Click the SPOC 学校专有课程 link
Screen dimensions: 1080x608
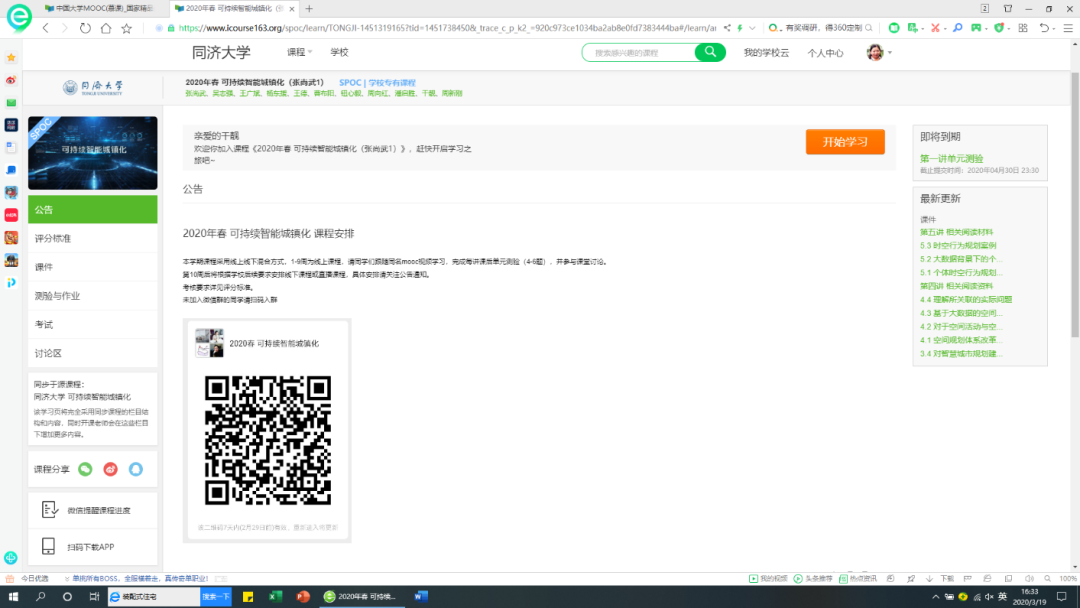[377, 83]
